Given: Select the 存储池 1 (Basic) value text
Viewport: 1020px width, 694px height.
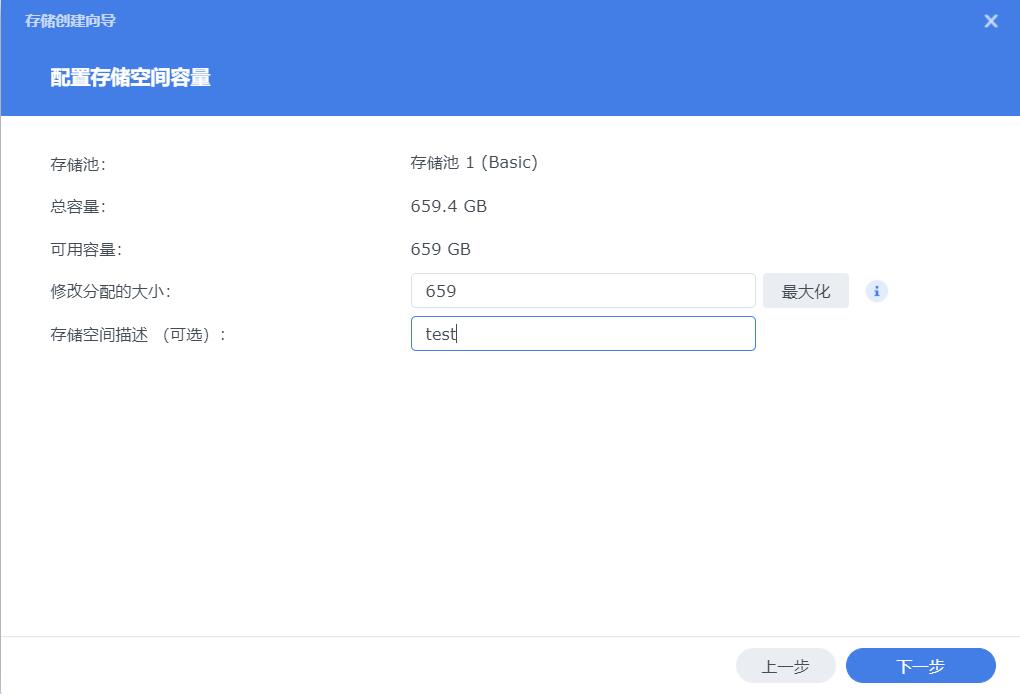Looking at the screenshot, I should pos(474,162).
